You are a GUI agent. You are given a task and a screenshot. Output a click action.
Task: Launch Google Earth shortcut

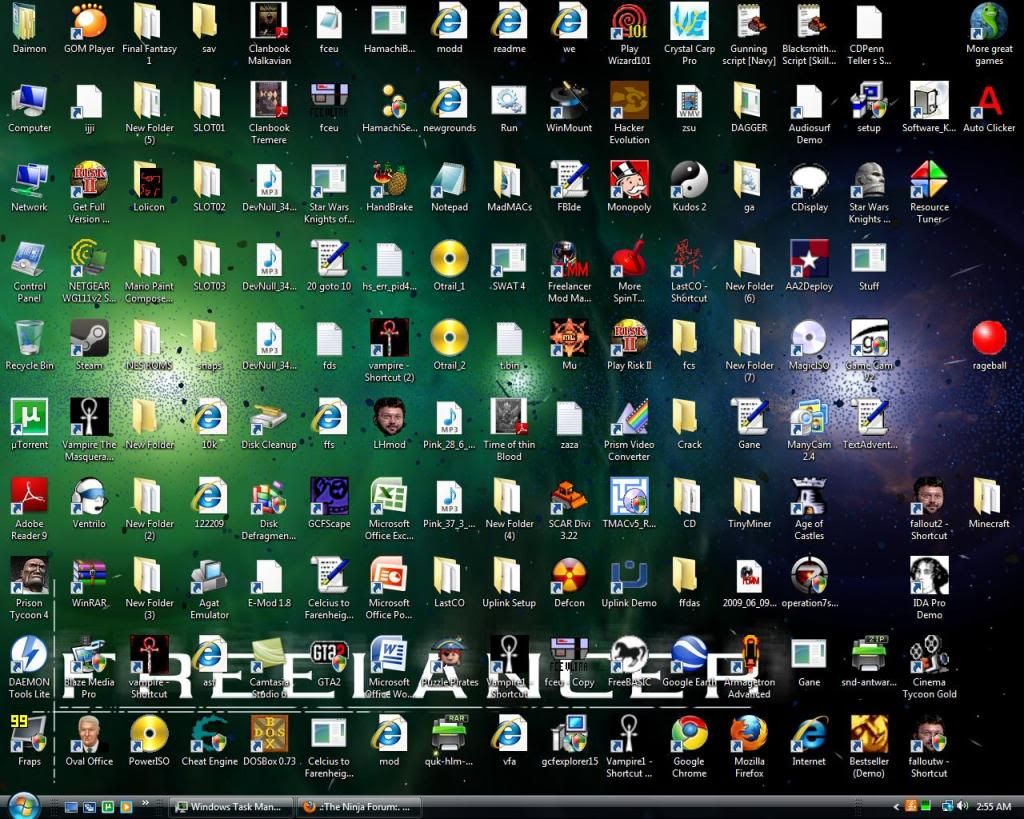[x=689, y=655]
